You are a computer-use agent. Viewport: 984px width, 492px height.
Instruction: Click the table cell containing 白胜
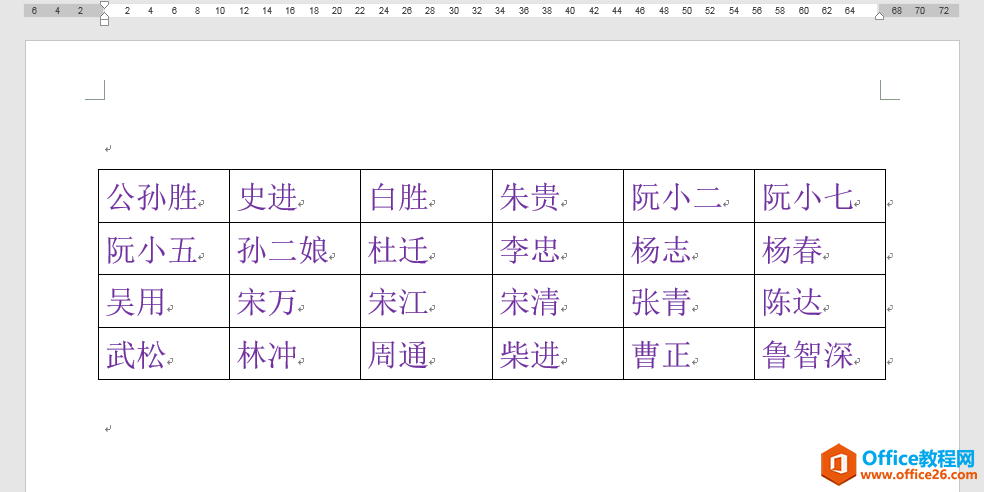427,196
